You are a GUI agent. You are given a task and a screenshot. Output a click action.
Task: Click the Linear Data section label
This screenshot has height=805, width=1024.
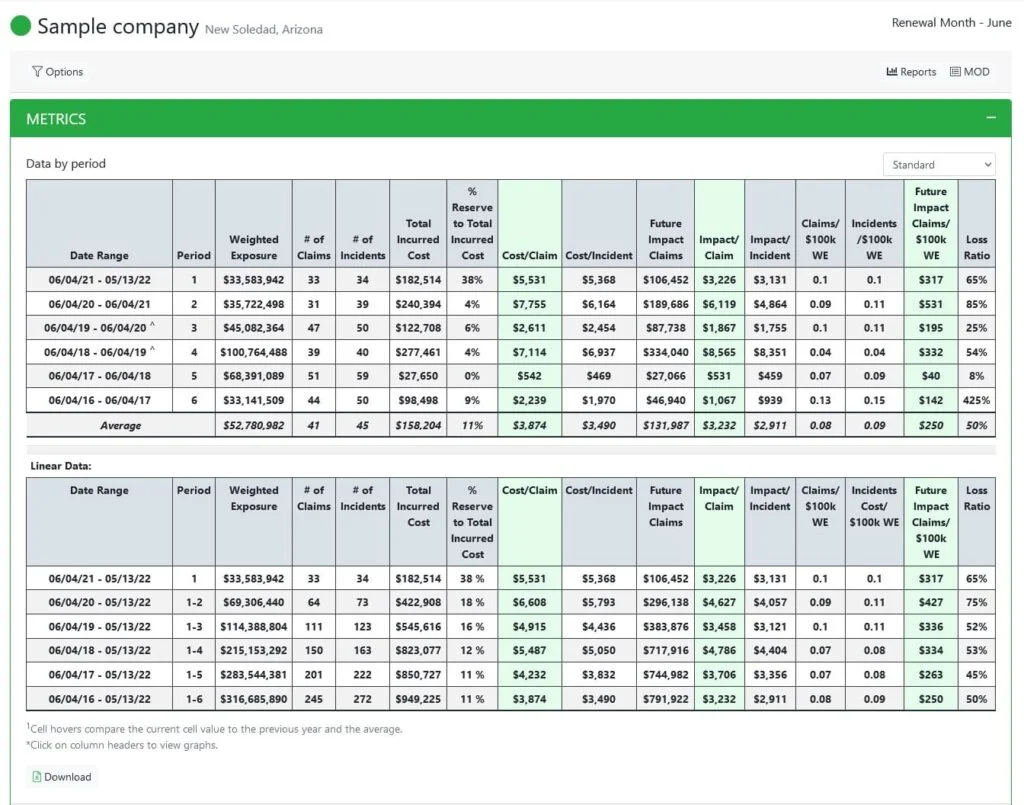[61, 466]
